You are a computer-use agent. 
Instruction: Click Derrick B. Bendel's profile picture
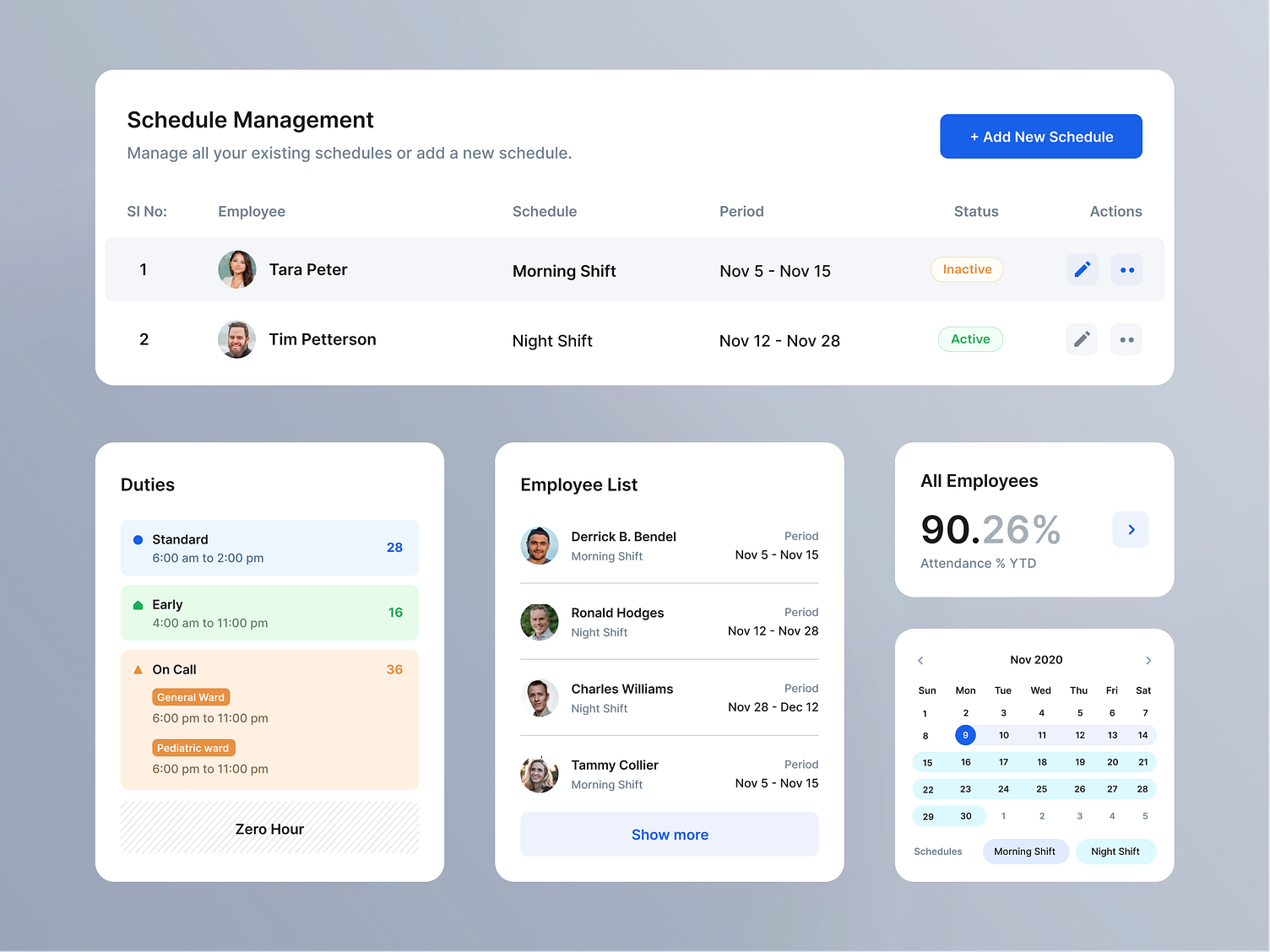(540, 545)
